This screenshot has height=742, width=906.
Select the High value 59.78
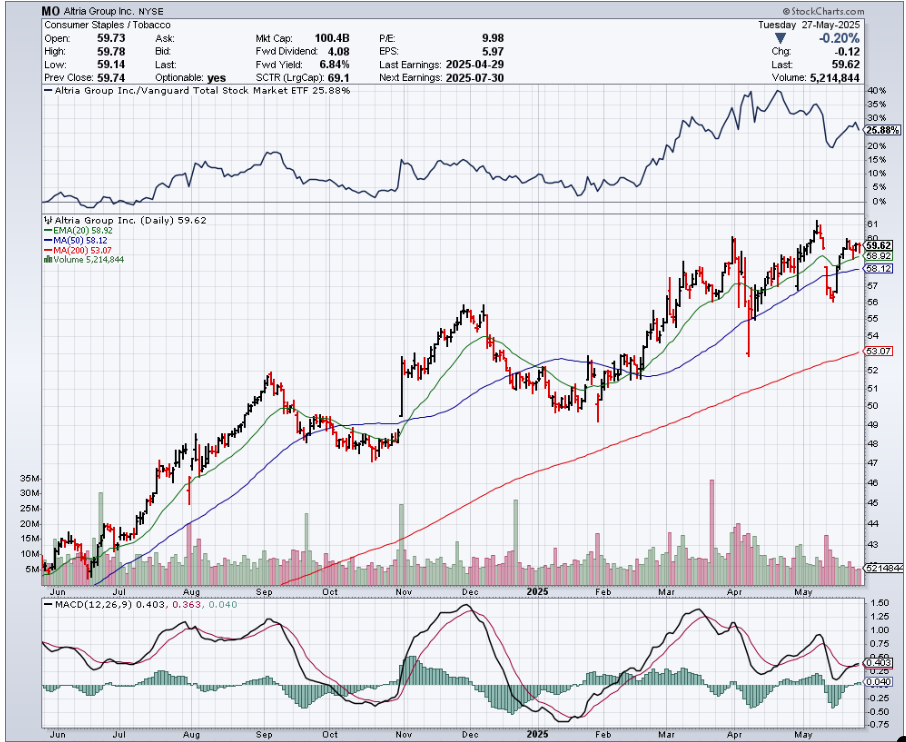click(113, 51)
